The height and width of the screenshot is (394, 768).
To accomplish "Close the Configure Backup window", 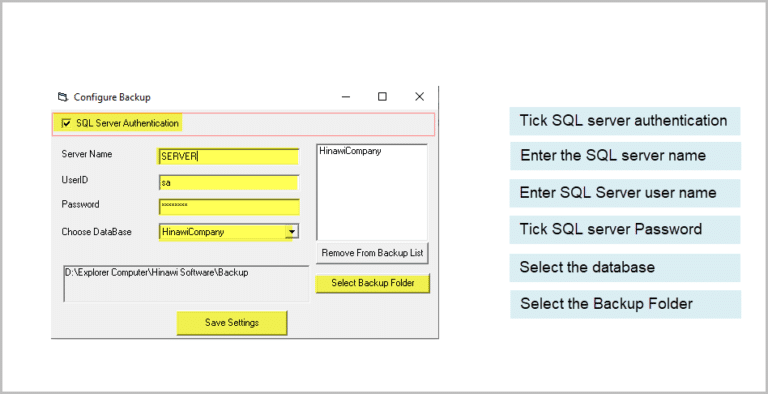I will (x=419, y=97).
